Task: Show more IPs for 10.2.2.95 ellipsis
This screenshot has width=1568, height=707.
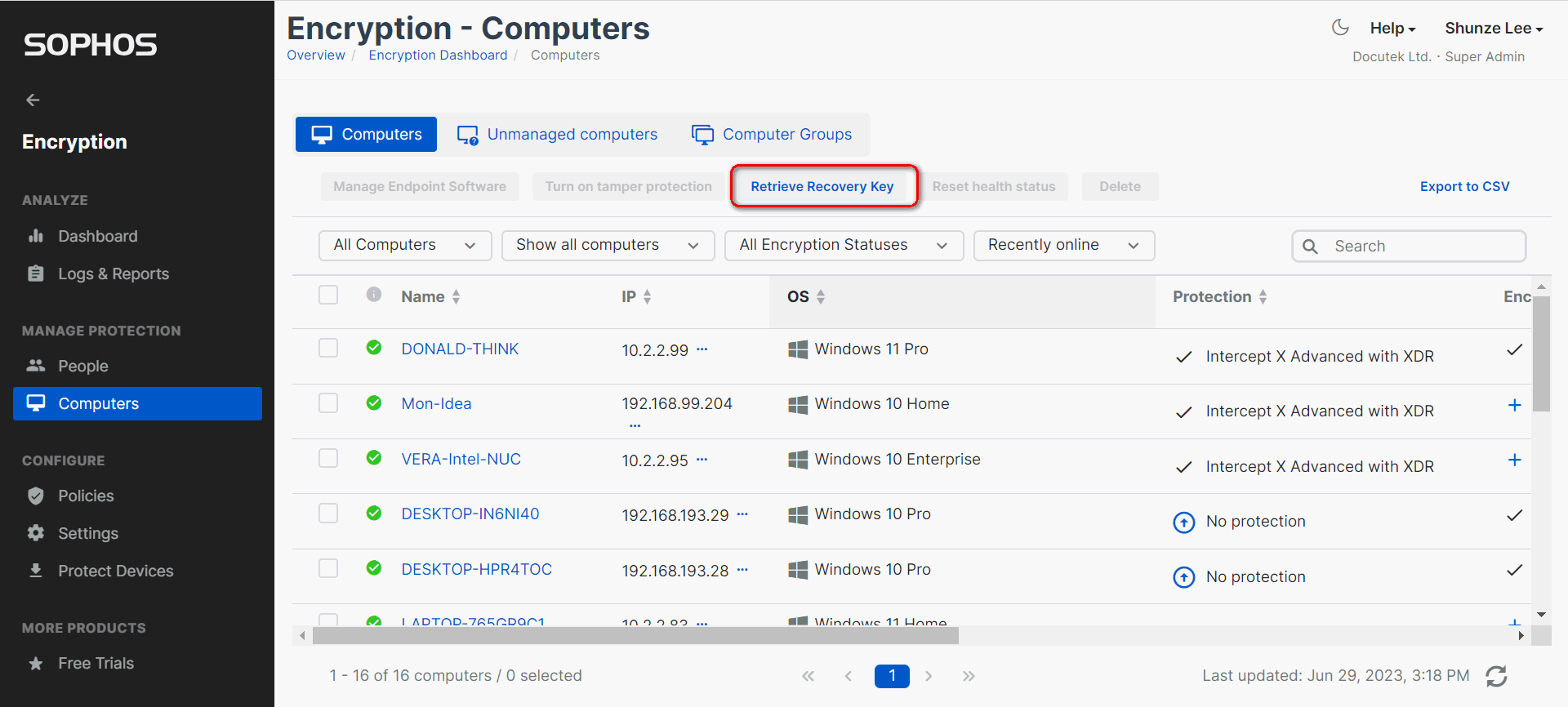Action: pos(702,459)
